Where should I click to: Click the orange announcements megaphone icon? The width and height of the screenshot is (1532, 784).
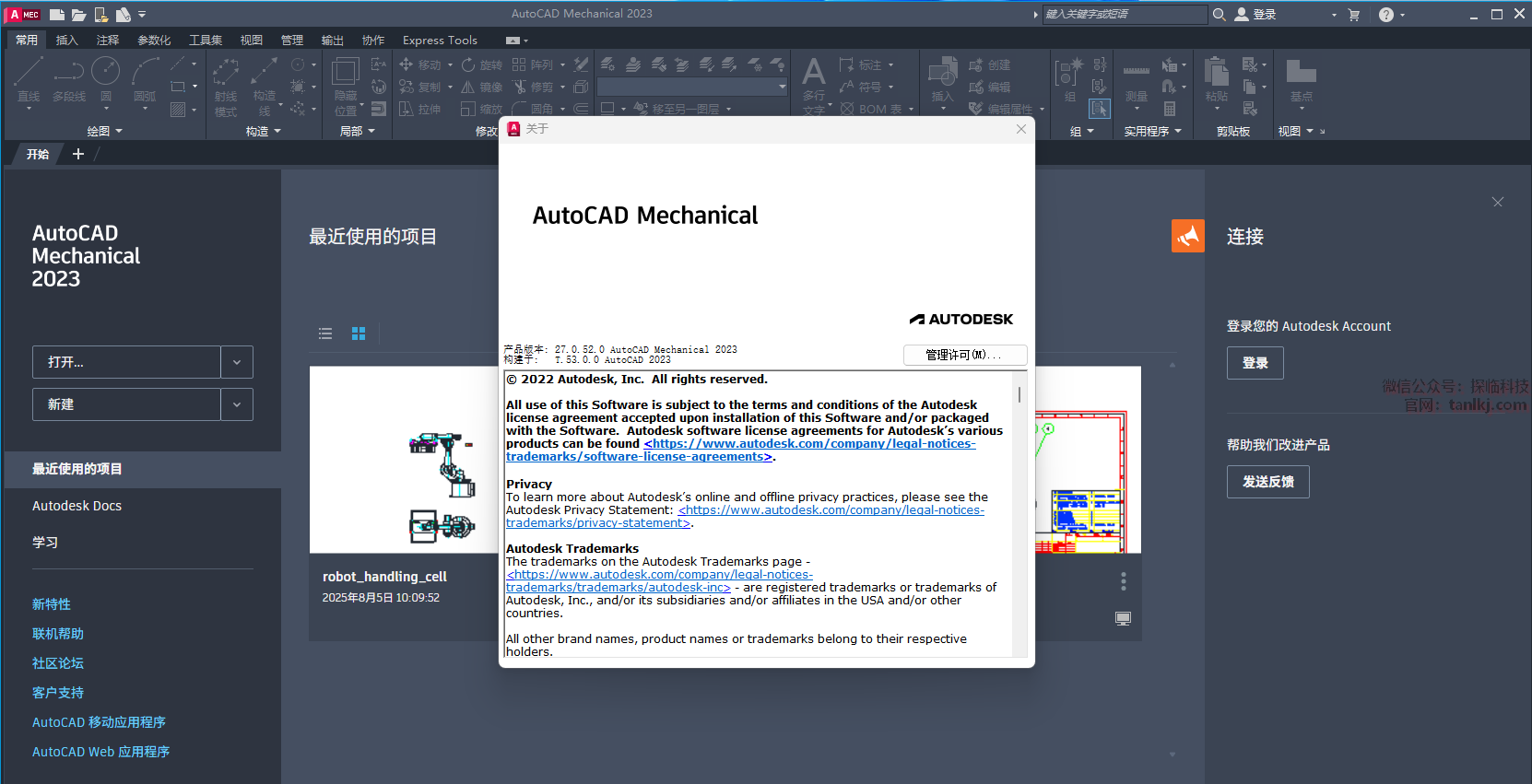1187,236
